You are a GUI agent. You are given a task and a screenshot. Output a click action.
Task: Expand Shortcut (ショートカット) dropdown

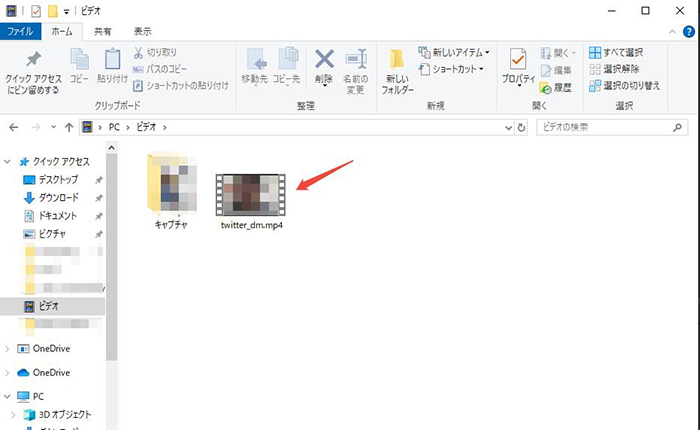pyautogui.click(x=481, y=69)
